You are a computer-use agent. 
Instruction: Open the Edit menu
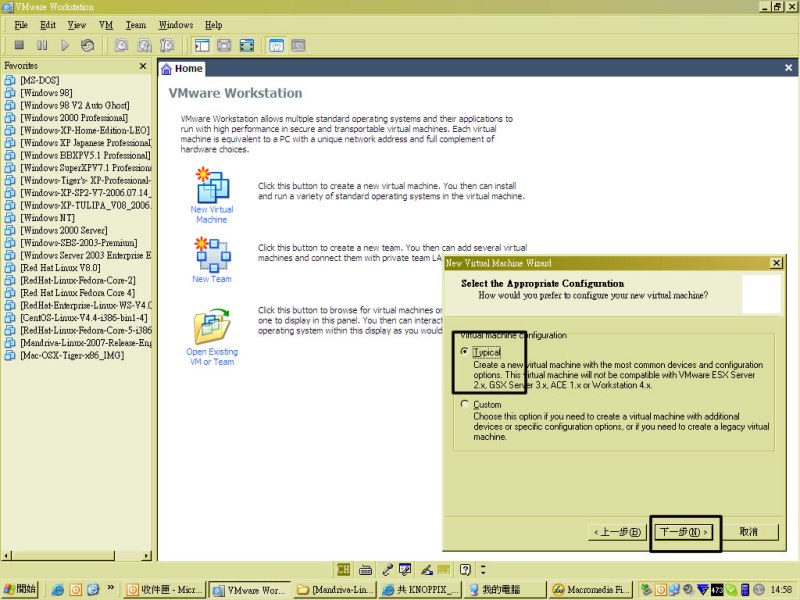click(x=48, y=25)
